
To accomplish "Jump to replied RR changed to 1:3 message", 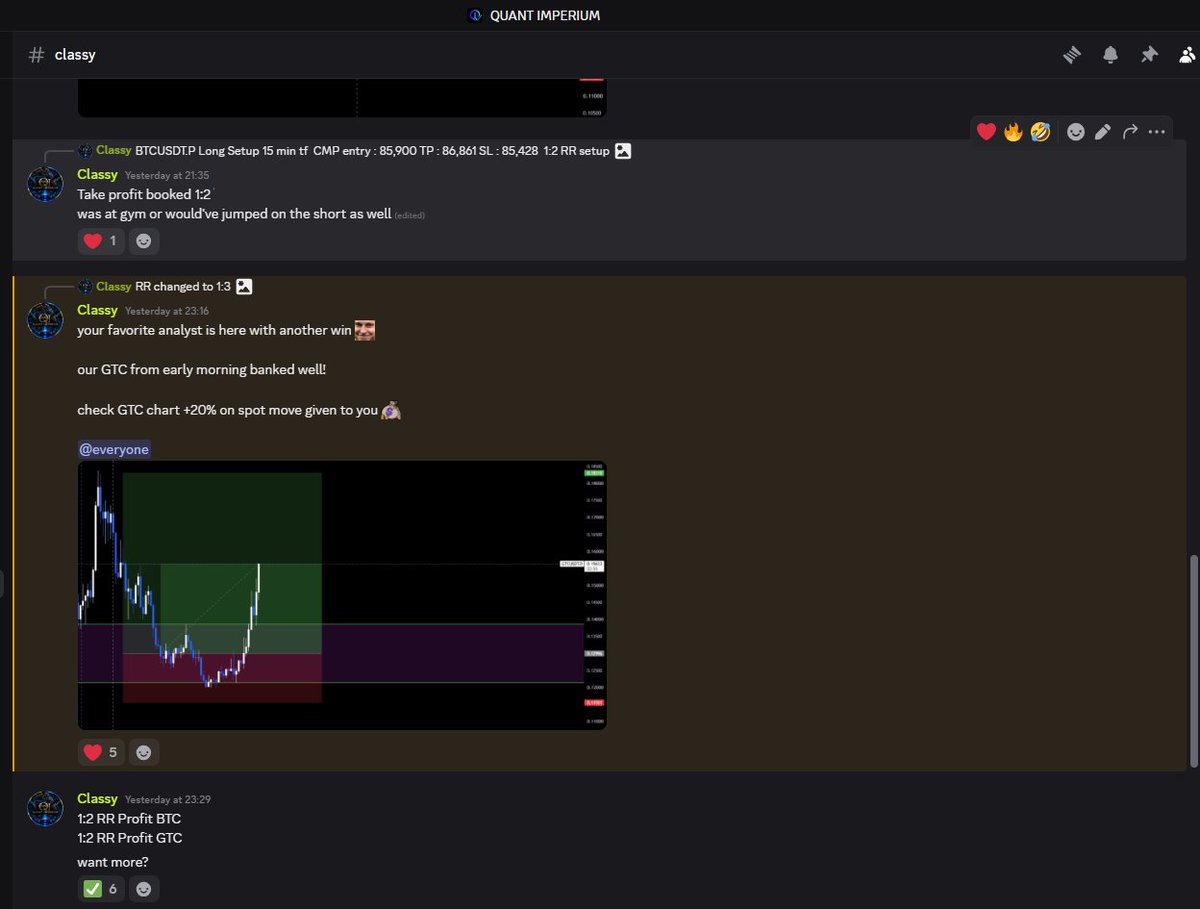I will point(183,287).
